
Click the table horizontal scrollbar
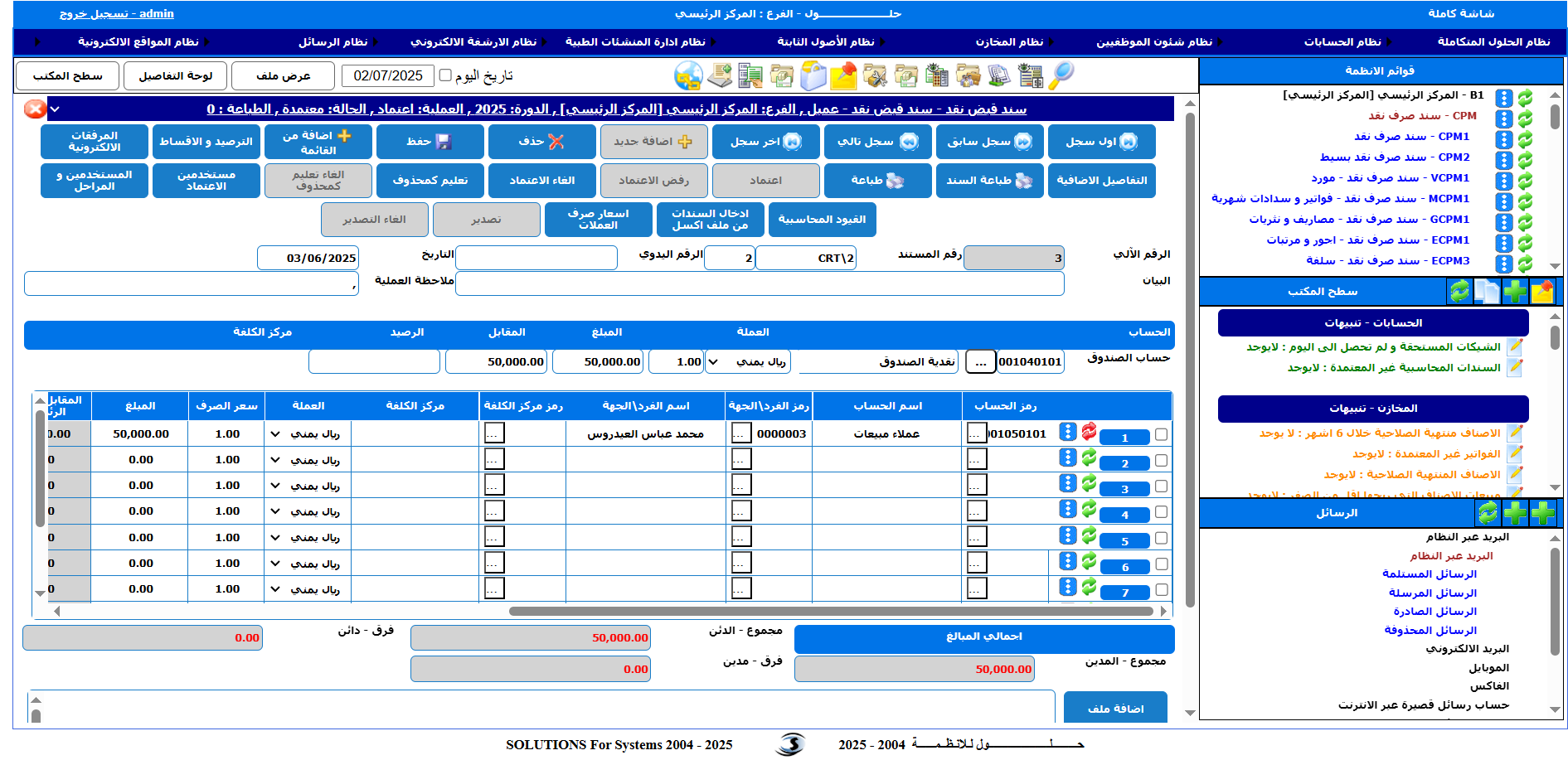pos(831,612)
